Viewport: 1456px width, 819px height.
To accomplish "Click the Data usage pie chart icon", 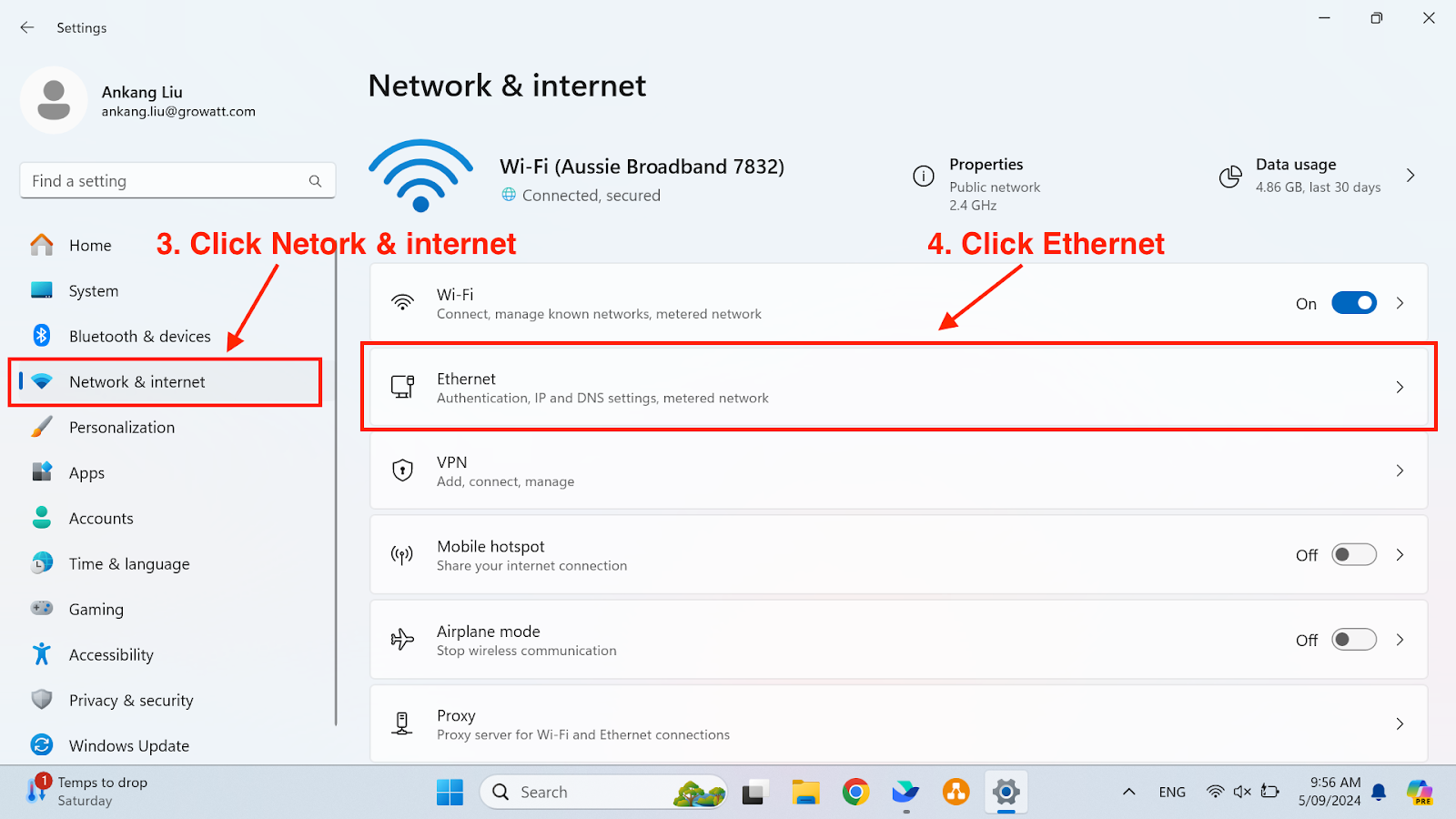I will tap(1229, 176).
